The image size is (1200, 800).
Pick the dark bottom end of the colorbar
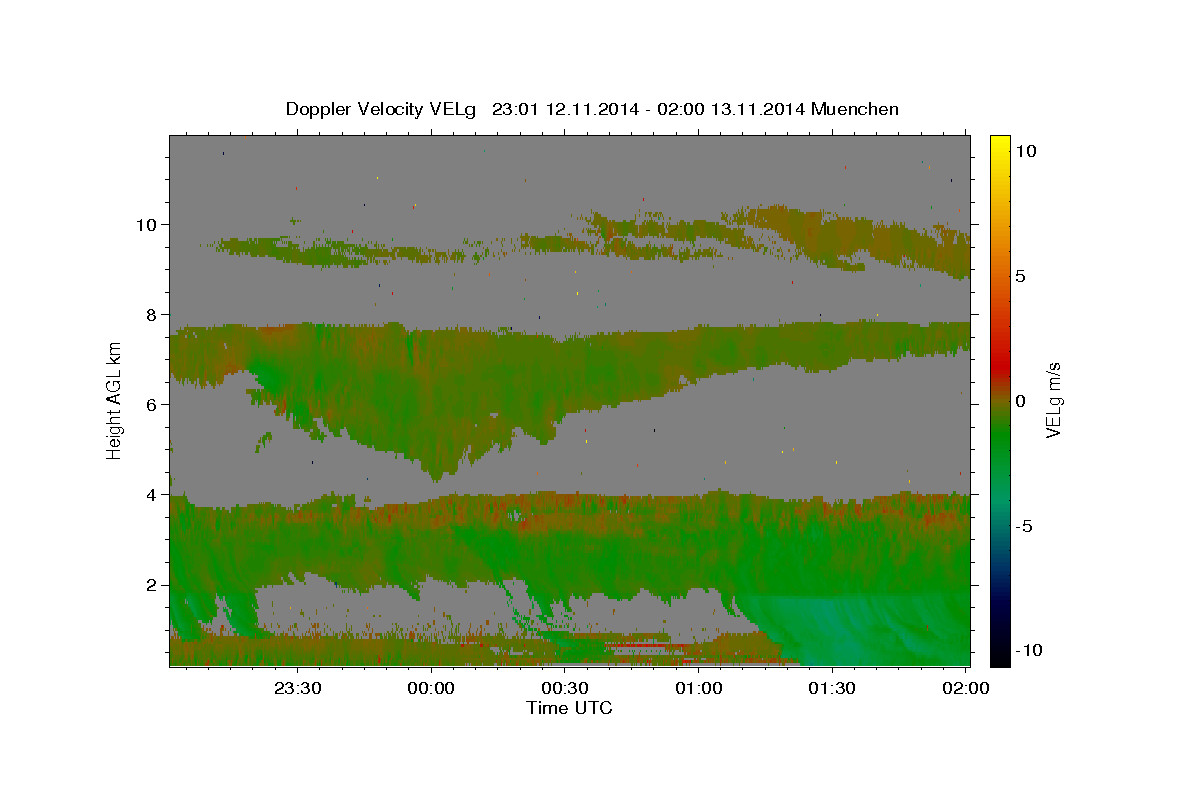[x=1000, y=655]
